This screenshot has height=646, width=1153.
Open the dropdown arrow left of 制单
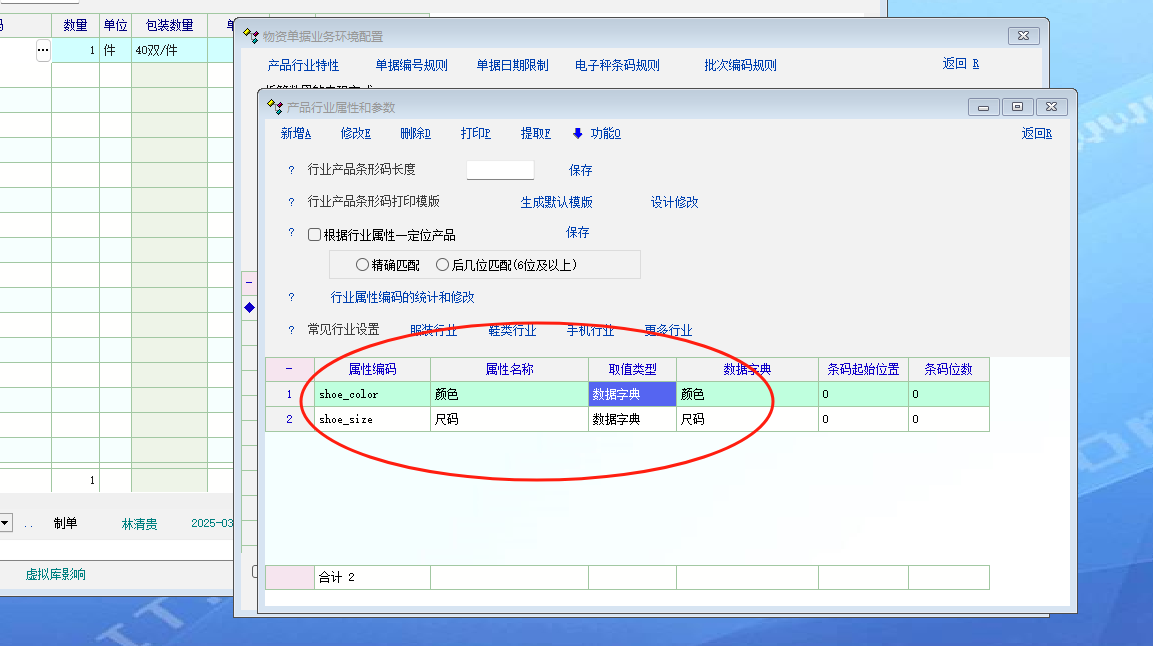tap(5, 523)
